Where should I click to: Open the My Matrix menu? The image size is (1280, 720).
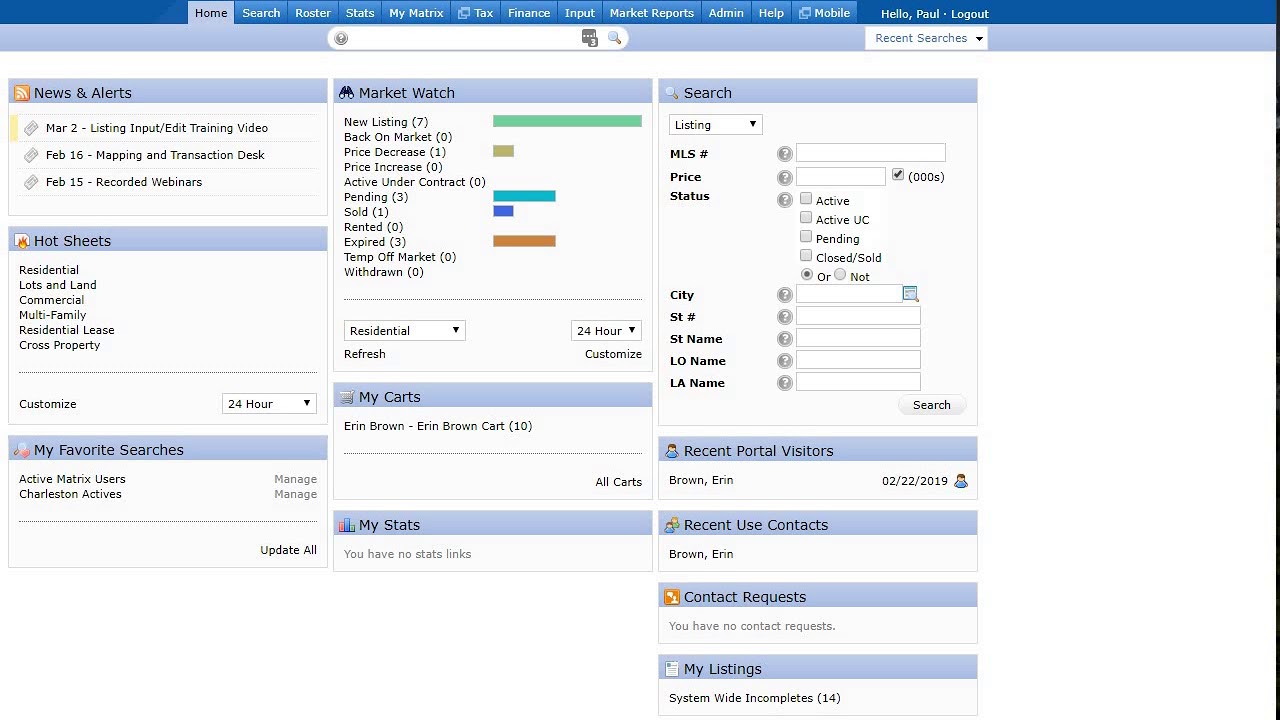click(416, 13)
